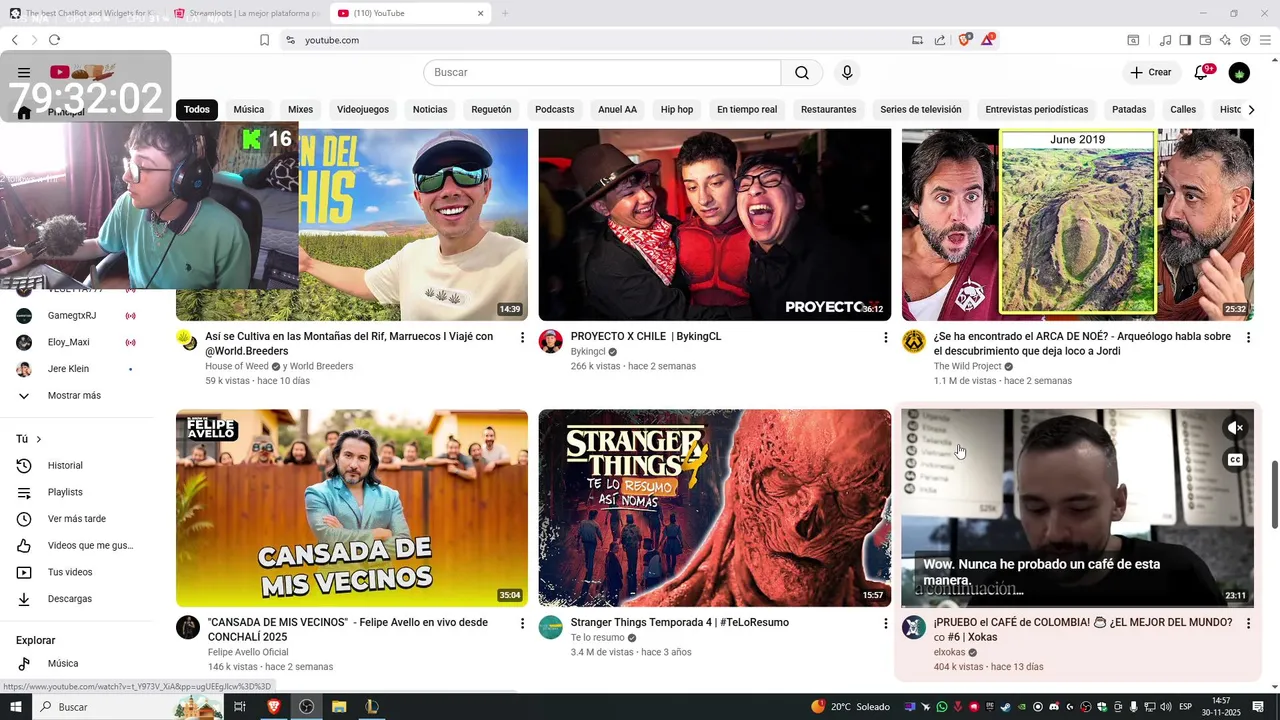Open YouTube notifications bell
This screenshot has height=720, width=1280.
1202,72
